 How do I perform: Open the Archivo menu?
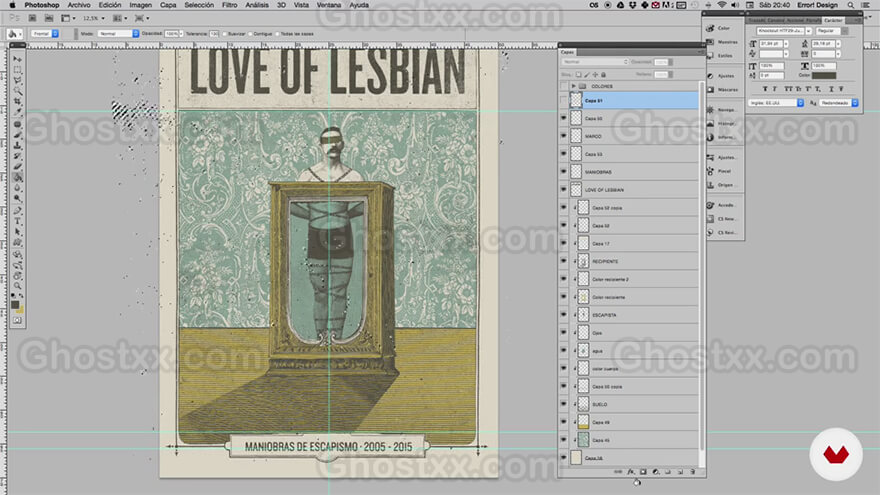(x=79, y=5)
